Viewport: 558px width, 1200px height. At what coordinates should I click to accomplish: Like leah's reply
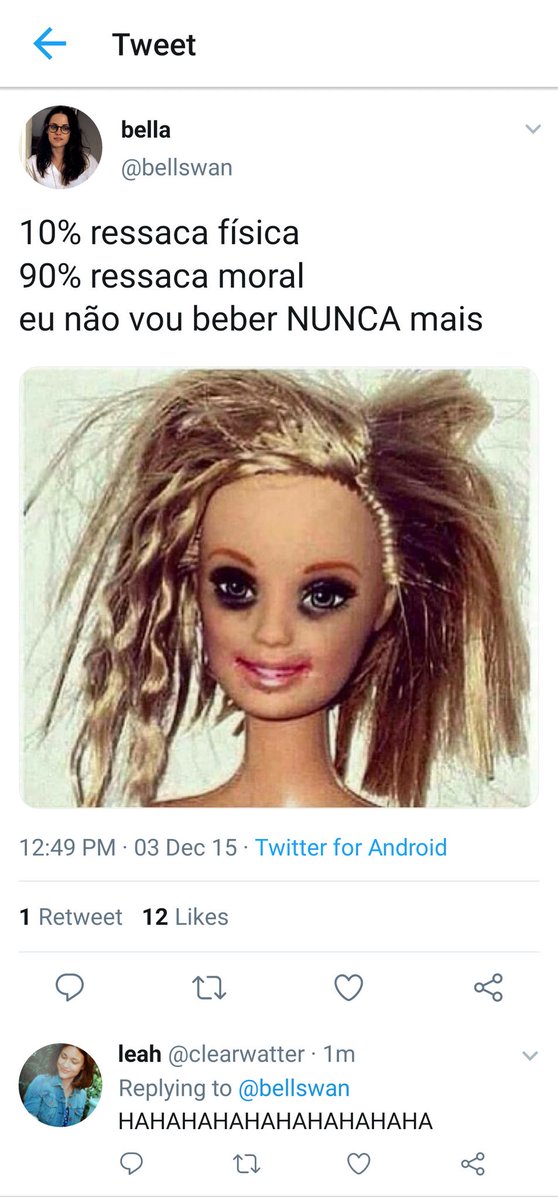tap(359, 1162)
